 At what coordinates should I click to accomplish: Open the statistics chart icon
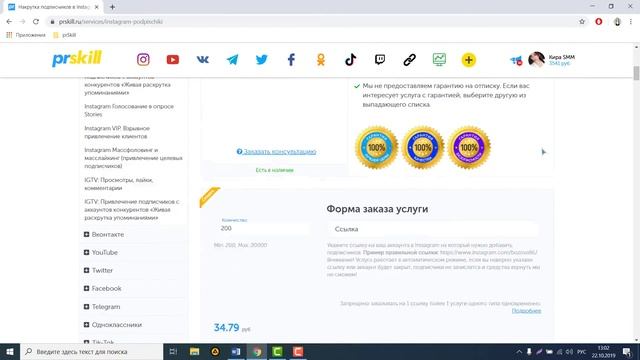coord(439,60)
